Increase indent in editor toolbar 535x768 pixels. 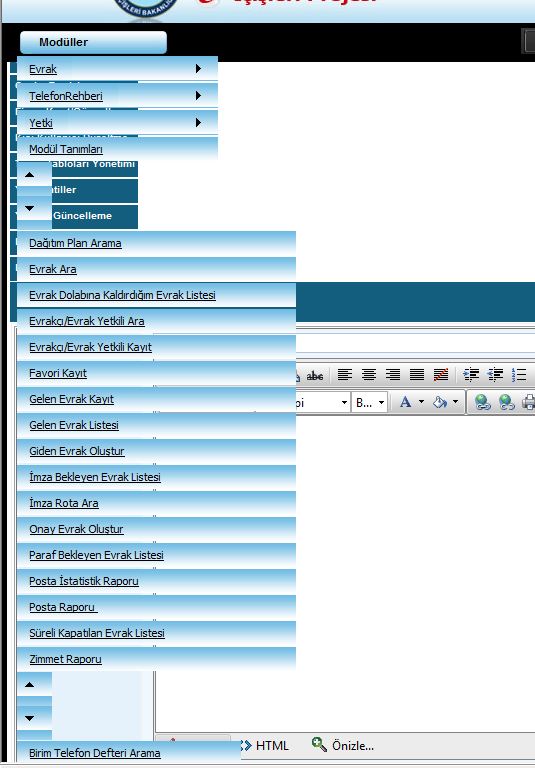tap(471, 375)
